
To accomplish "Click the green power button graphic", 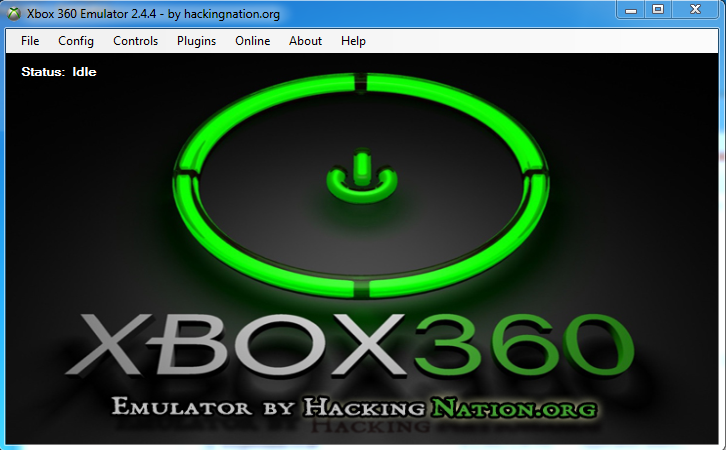I will [362, 175].
